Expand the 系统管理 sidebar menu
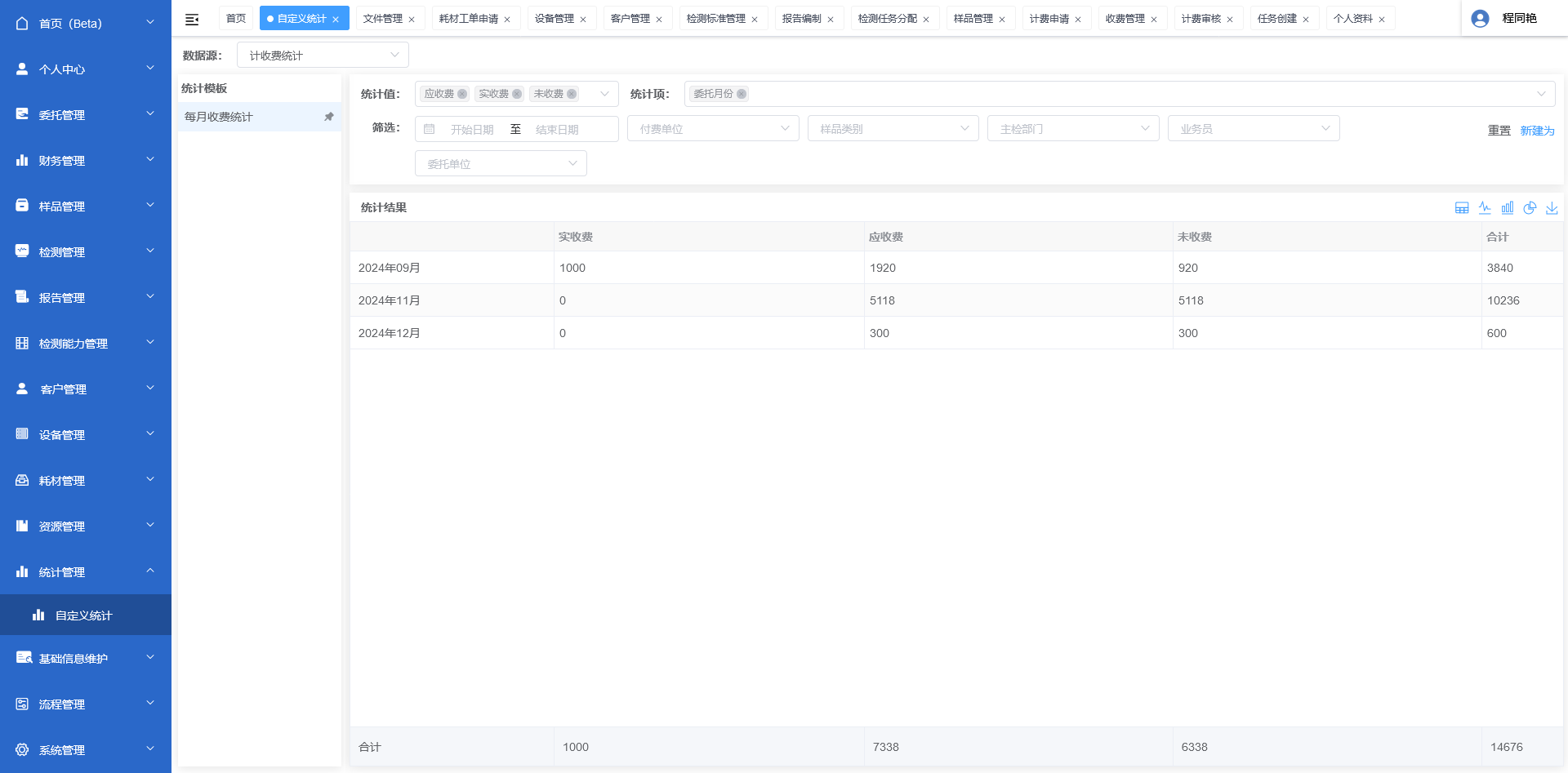 [86, 749]
